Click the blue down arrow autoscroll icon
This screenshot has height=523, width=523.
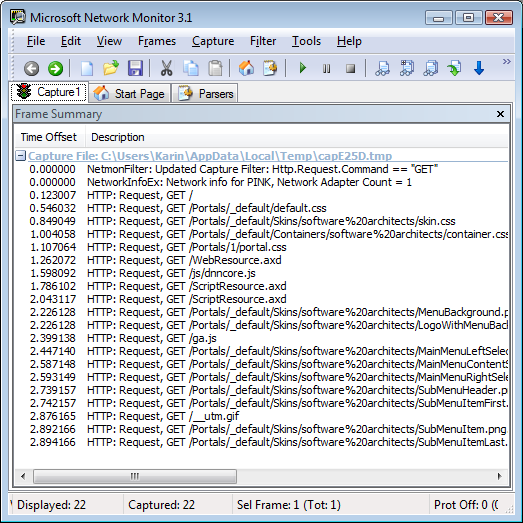click(x=479, y=68)
